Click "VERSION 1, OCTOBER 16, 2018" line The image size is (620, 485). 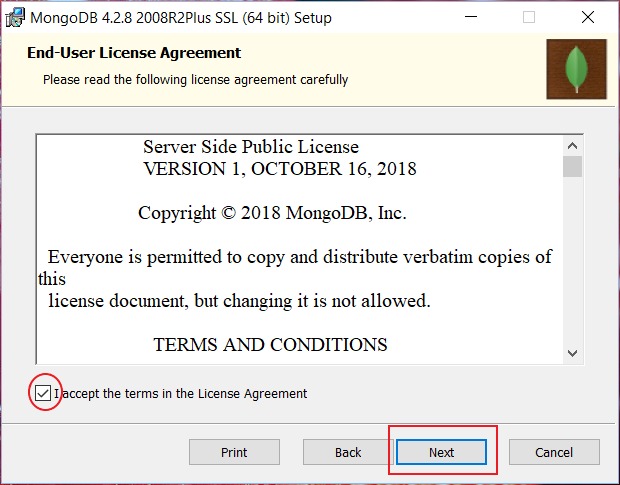coord(280,169)
